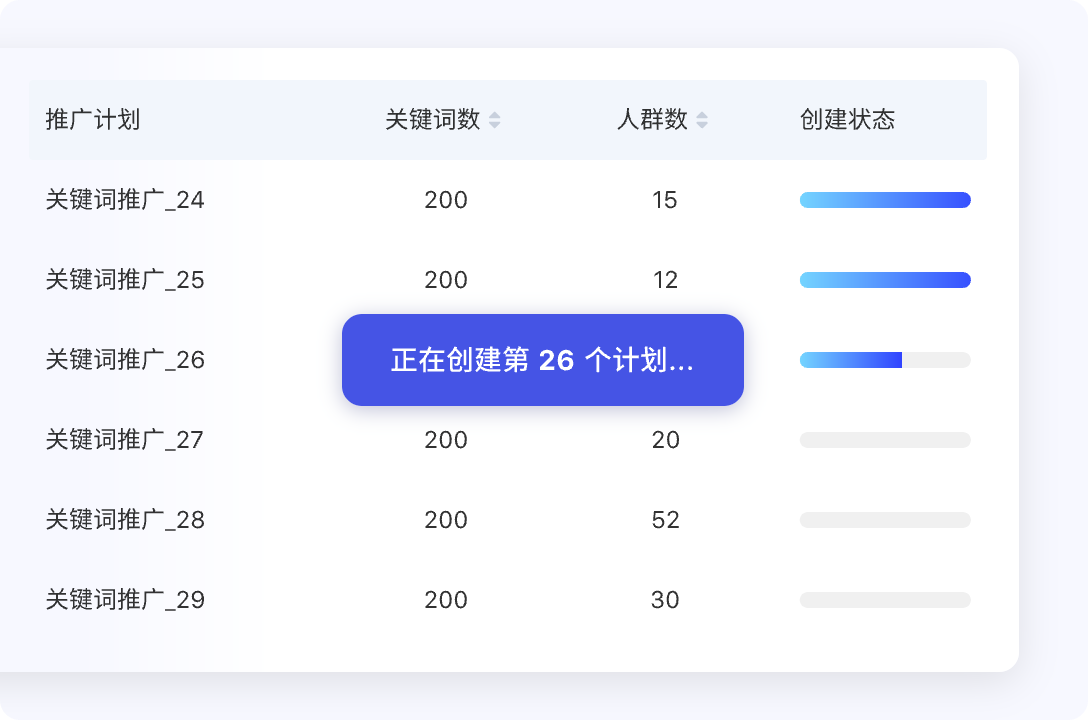Select the ascending sort caret on 关键词数

coord(494,115)
